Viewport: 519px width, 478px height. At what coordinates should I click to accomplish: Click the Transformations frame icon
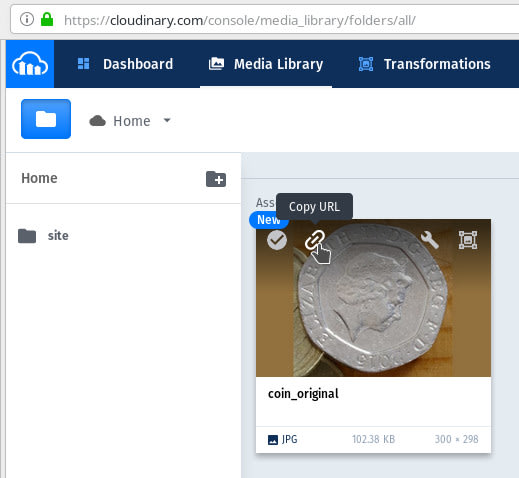tap(366, 64)
